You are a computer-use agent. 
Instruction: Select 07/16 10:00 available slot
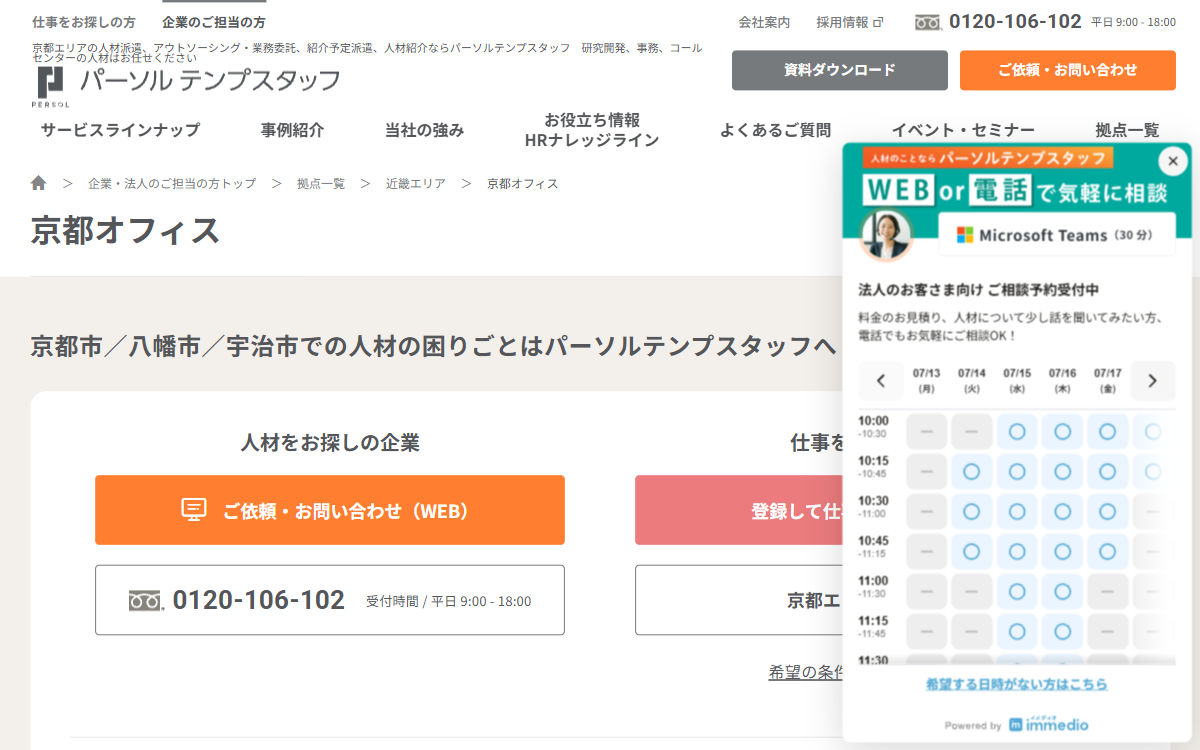[x=1062, y=432]
